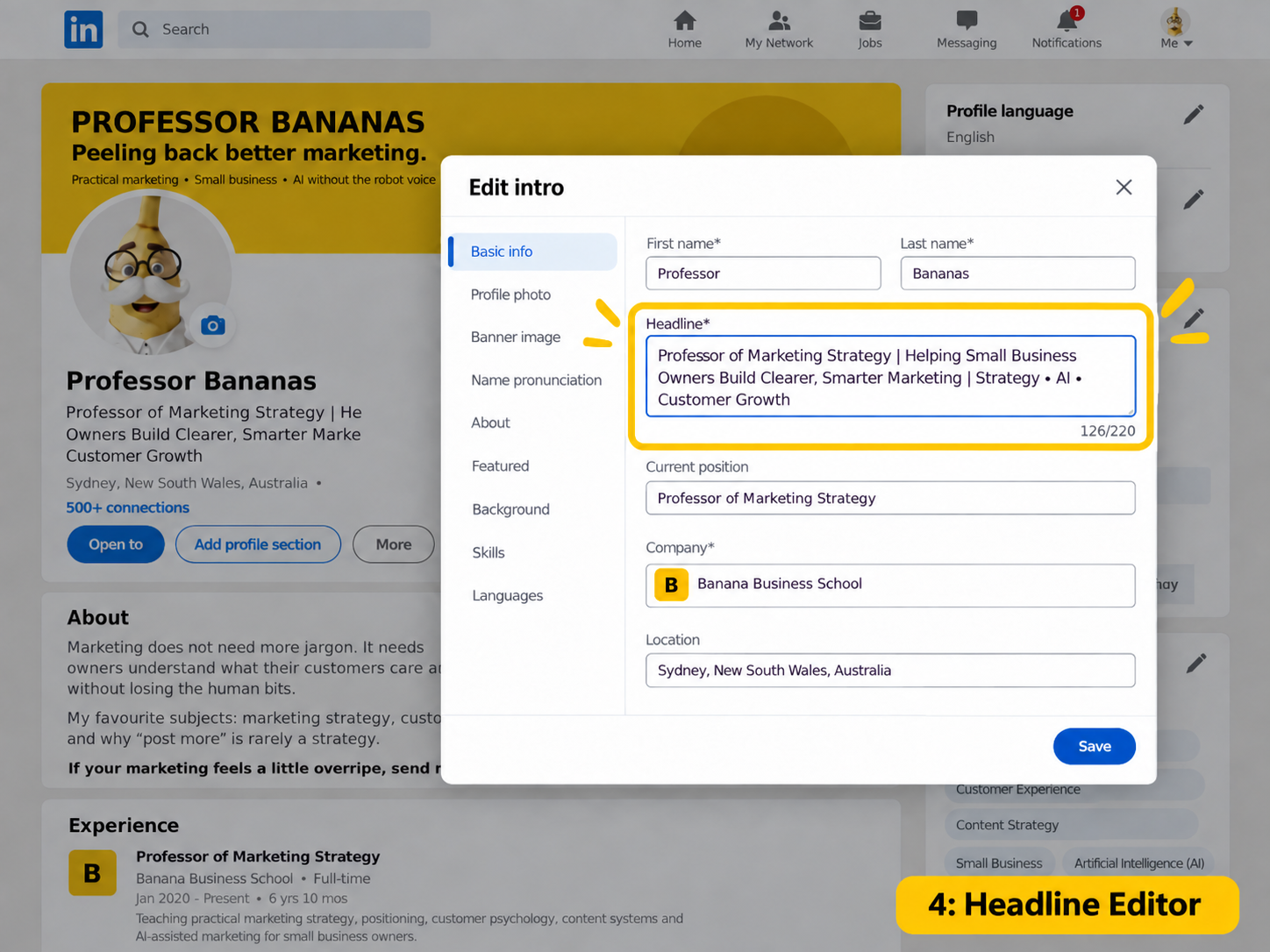Click the Last name input field
The width and height of the screenshot is (1270, 952).
tap(1017, 274)
